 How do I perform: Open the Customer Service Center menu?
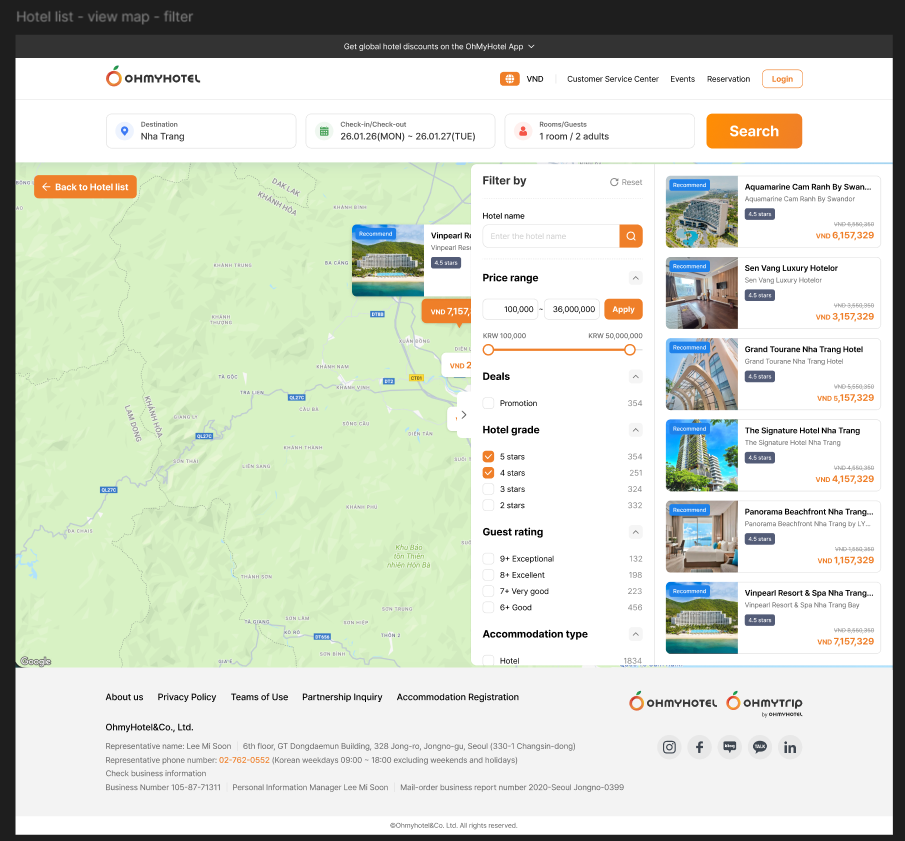click(612, 79)
